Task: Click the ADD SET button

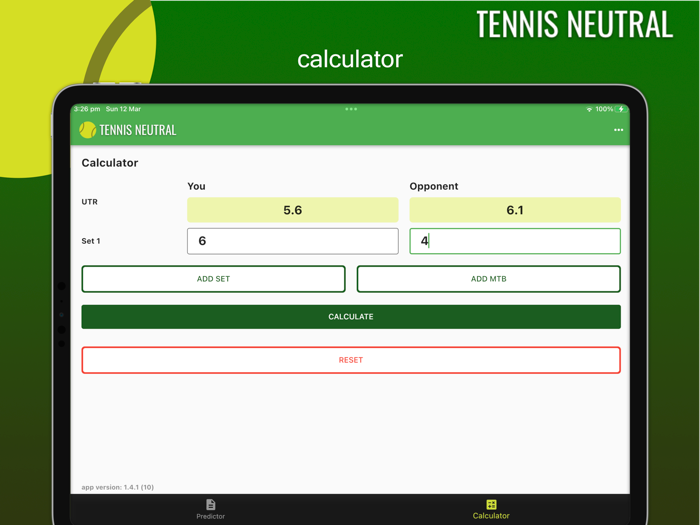Action: coord(213,279)
